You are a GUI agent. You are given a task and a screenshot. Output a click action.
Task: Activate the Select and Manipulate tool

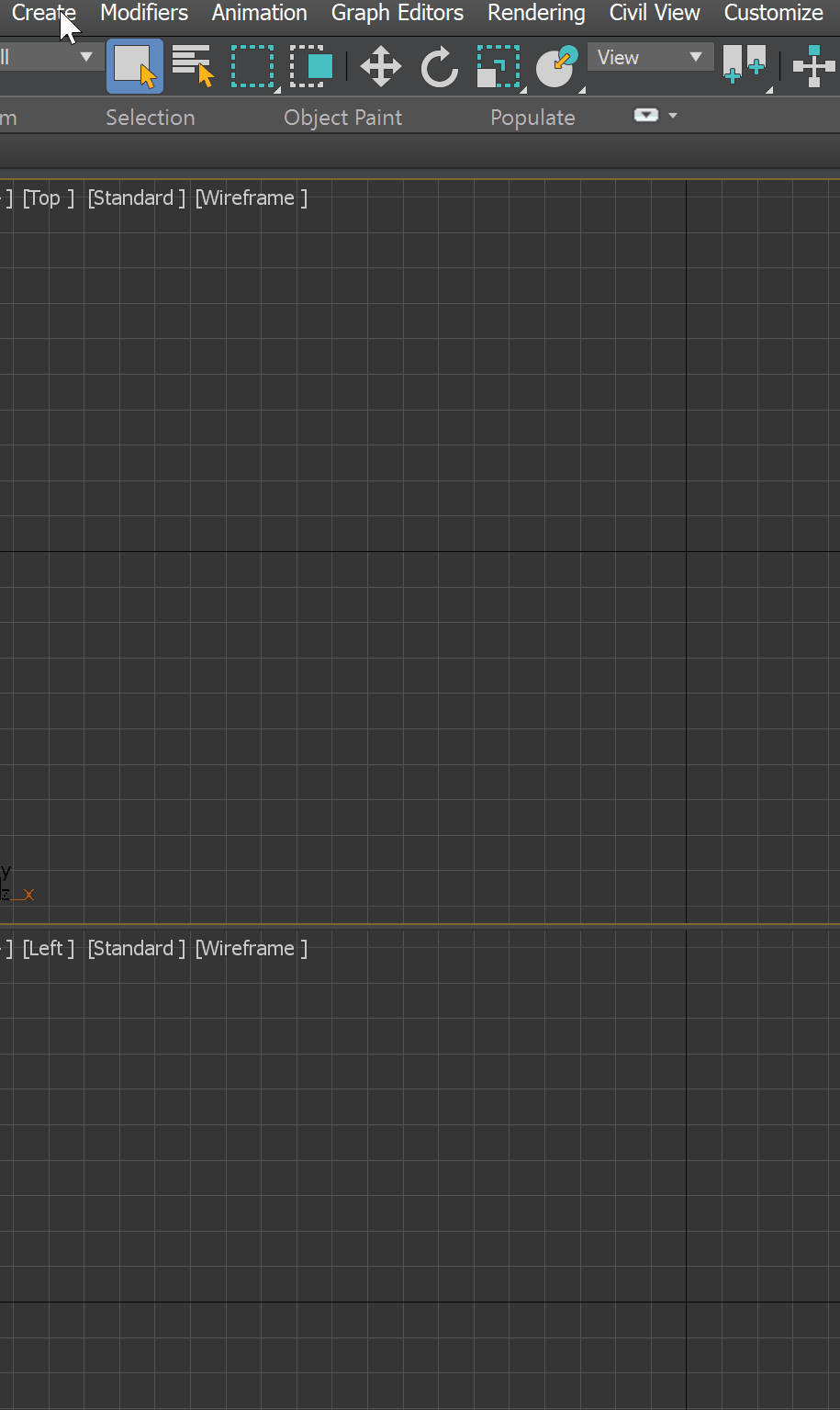click(812, 66)
